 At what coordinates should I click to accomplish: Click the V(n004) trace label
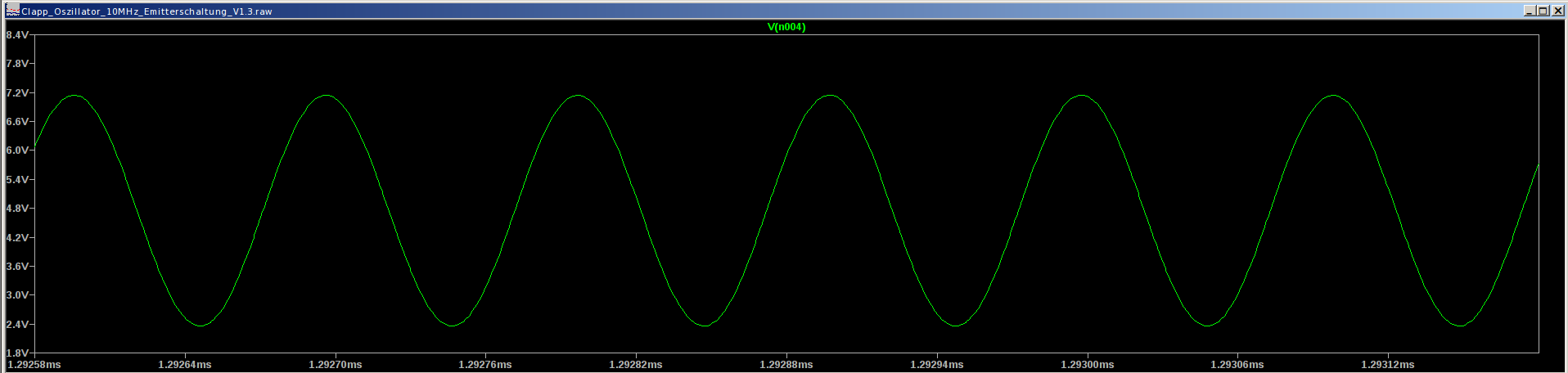pyautogui.click(x=786, y=27)
